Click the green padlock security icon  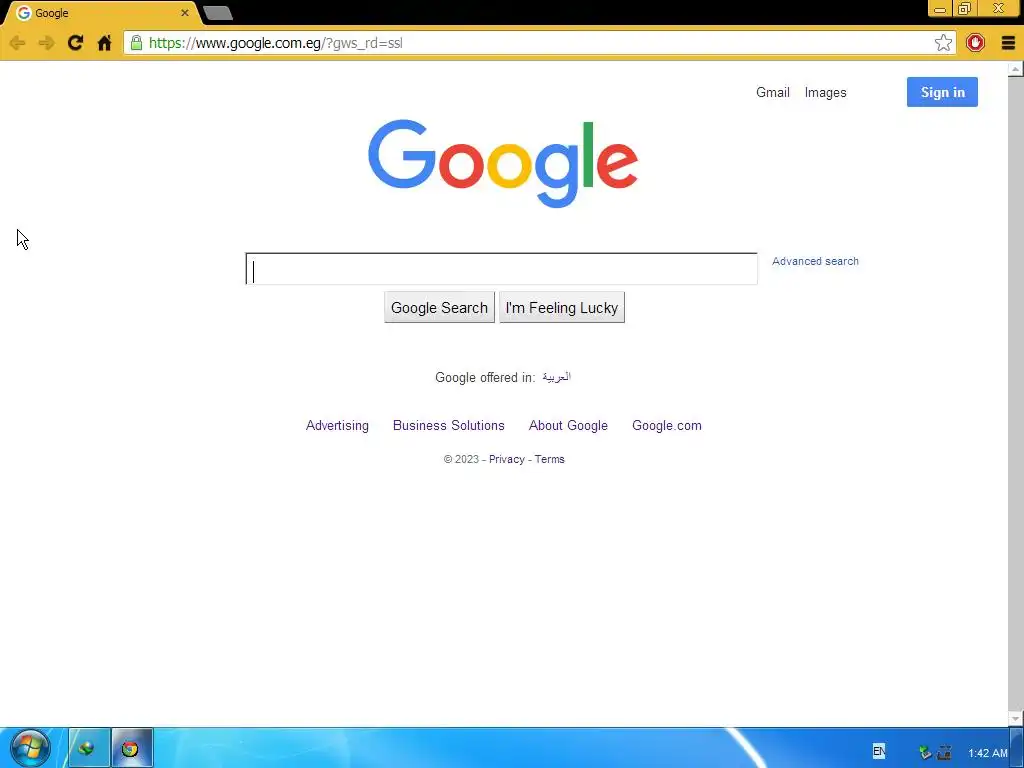[136, 43]
